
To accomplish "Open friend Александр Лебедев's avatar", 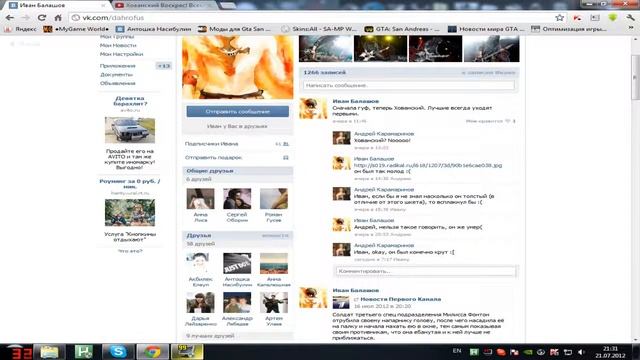I will (x=237, y=302).
